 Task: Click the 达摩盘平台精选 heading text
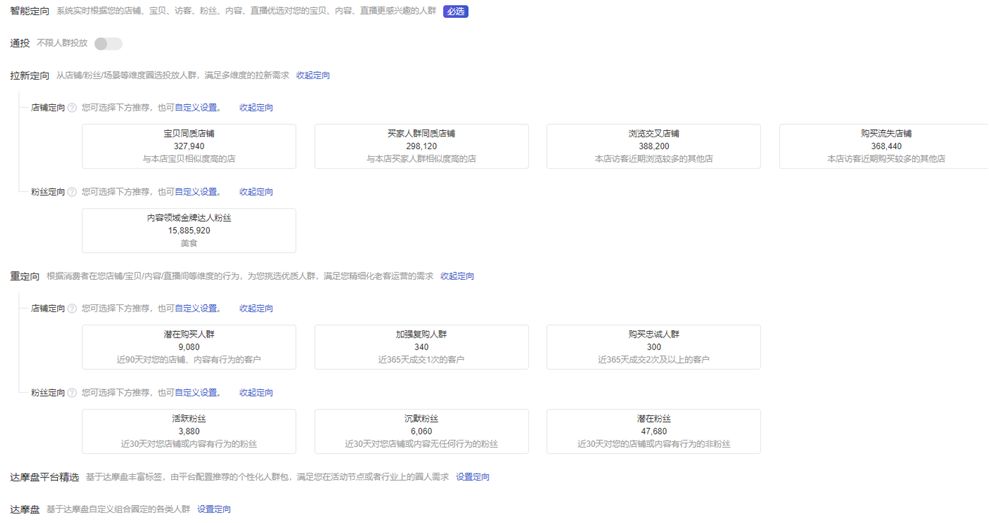tap(44, 477)
